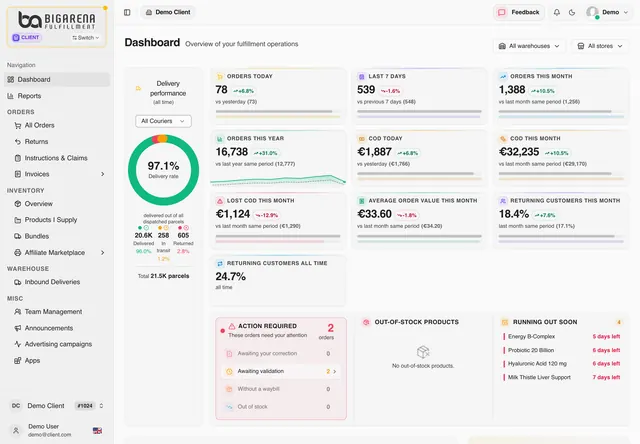Screen dimensions: 640x444
Task: Click Energy B-Complex product row
Action: 562,336
